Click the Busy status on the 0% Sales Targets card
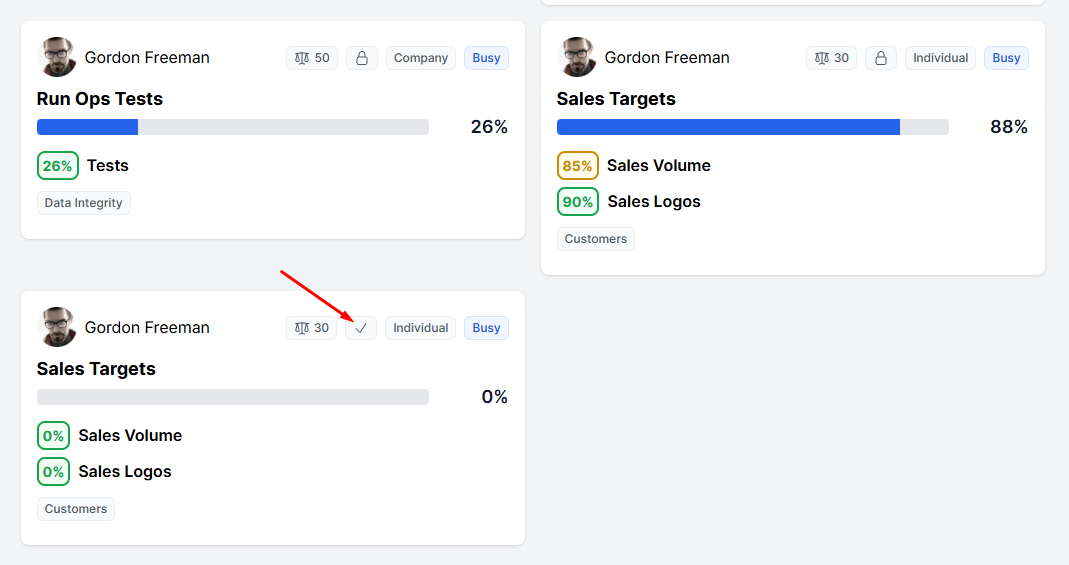This screenshot has width=1069, height=565. tap(487, 328)
